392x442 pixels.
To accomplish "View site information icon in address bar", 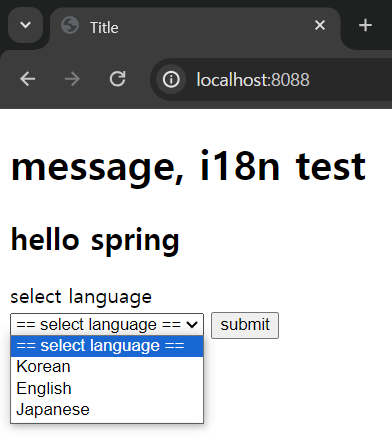I will tap(171, 79).
